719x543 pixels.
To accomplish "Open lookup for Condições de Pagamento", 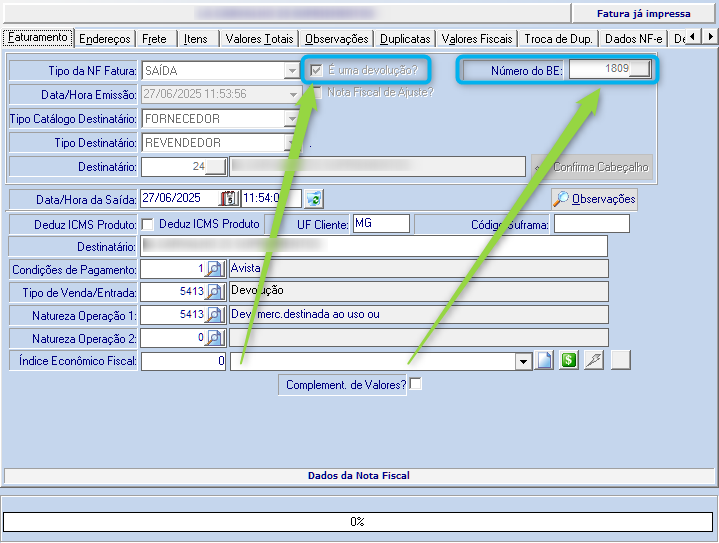I will [214, 269].
